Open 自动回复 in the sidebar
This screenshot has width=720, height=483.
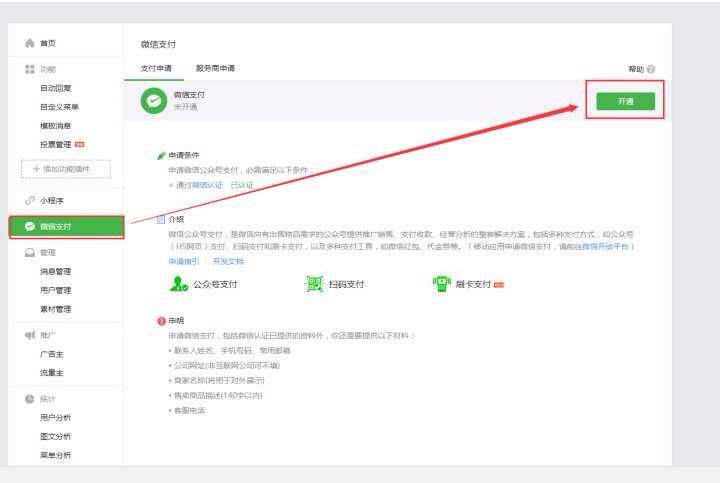[x=56, y=88]
